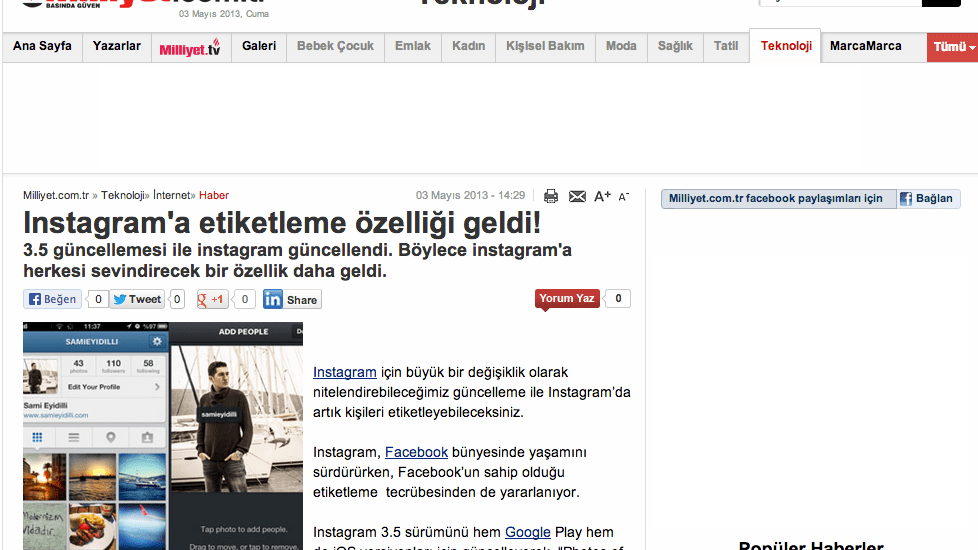Click Google +1 button
Image resolution: width=978 pixels, height=550 pixels.
click(211, 299)
